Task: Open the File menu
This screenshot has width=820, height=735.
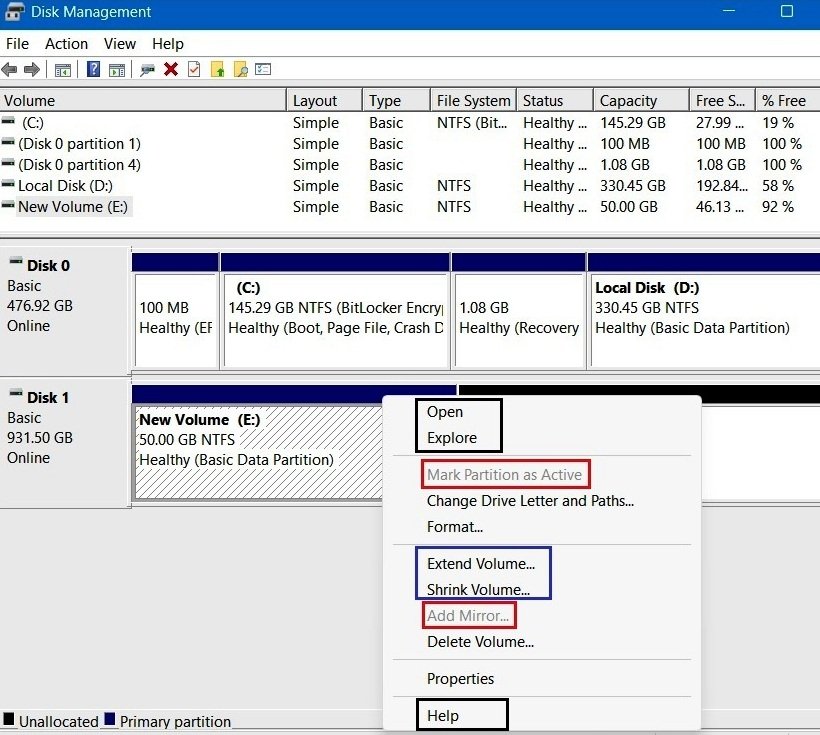Action: [17, 44]
